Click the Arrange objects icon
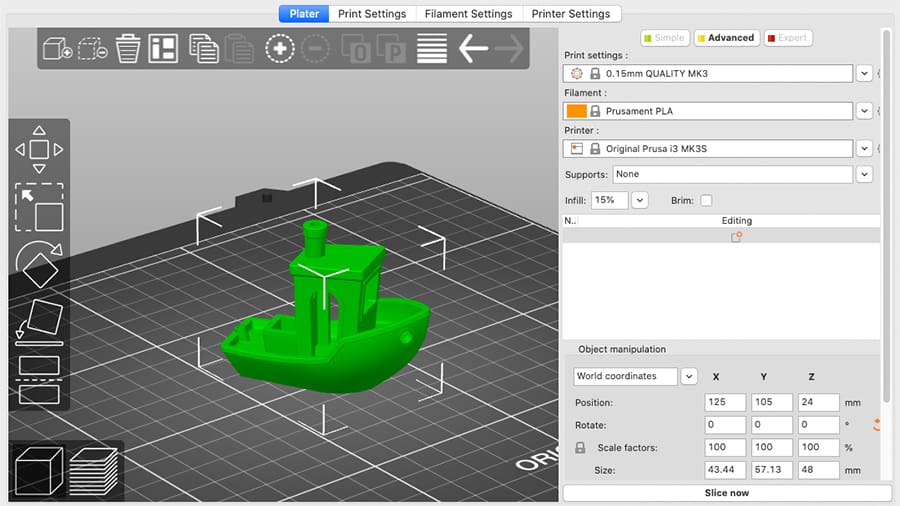This screenshot has height=506, width=900. coord(163,49)
